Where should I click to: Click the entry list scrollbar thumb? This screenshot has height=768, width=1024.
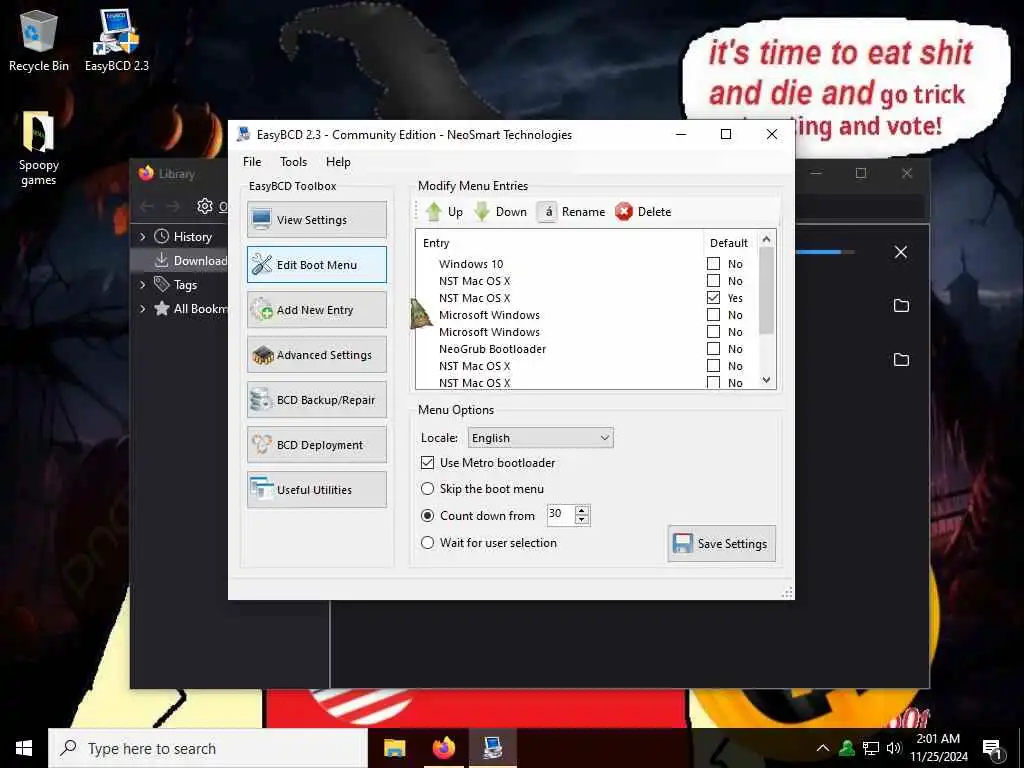pos(767,291)
